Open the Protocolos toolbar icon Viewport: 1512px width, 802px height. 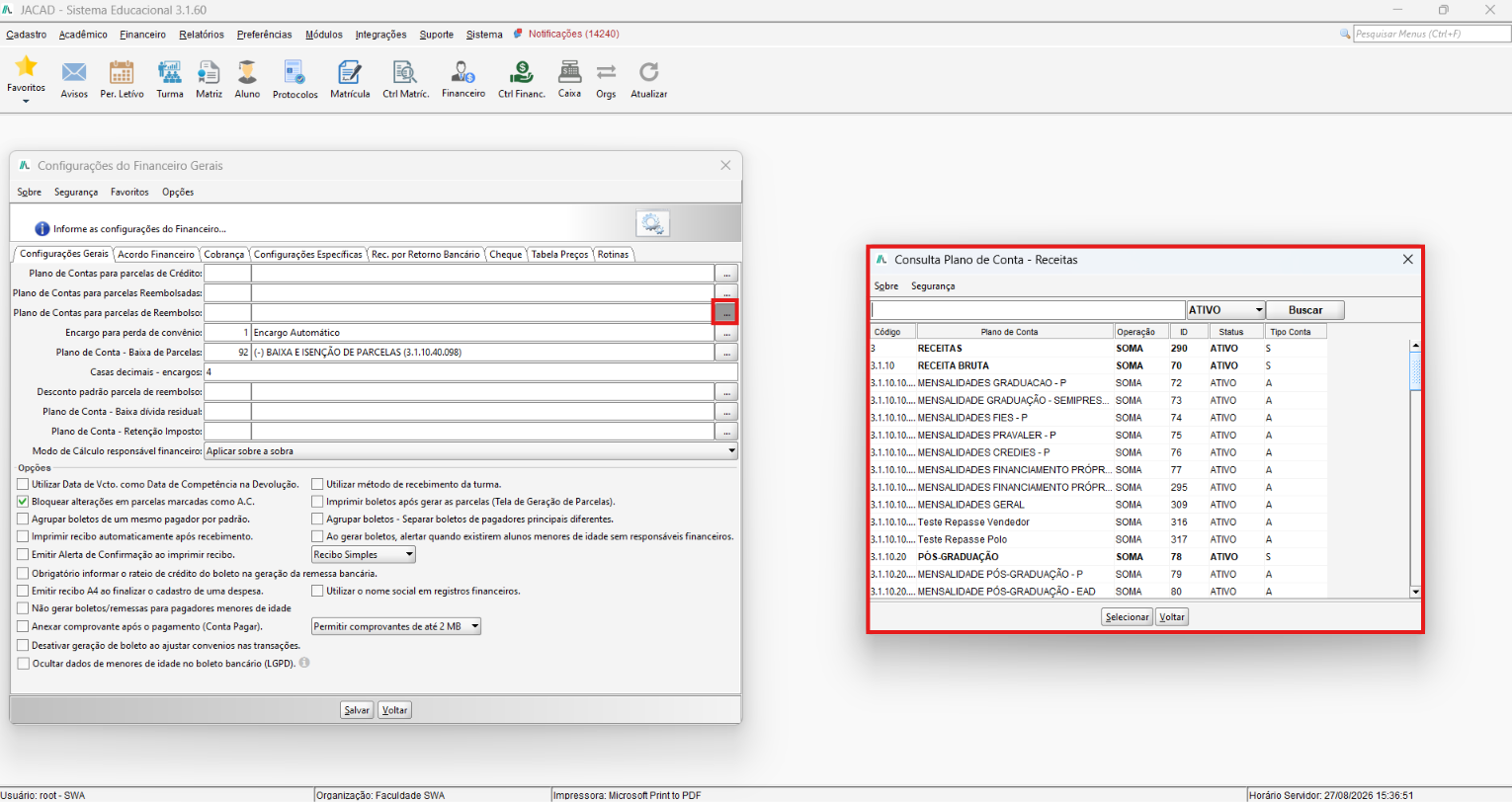coord(294,72)
